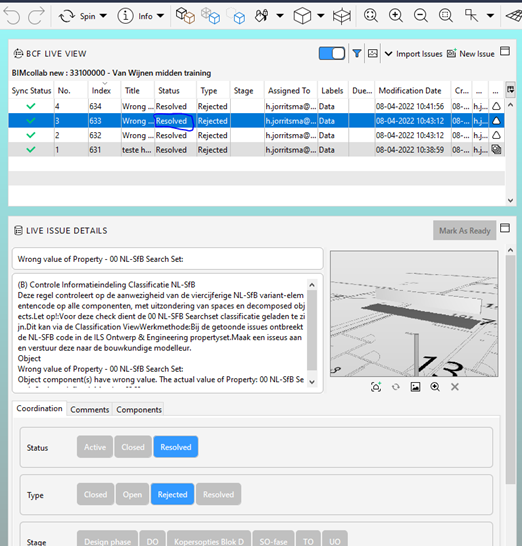The width and height of the screenshot is (522, 546).
Task: Click the New Issue button
Action: click(x=471, y=54)
